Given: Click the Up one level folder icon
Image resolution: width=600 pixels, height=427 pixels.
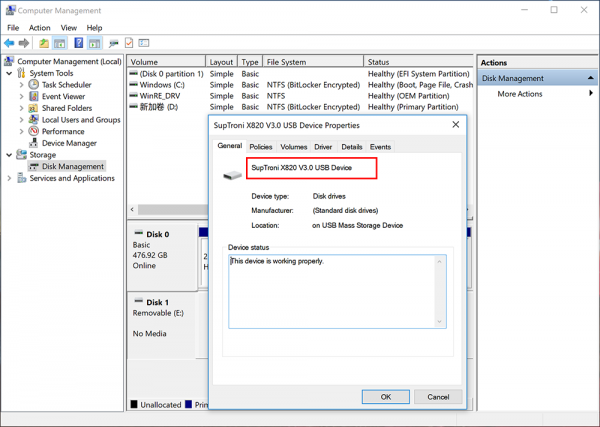Looking at the screenshot, I should coord(44,43).
